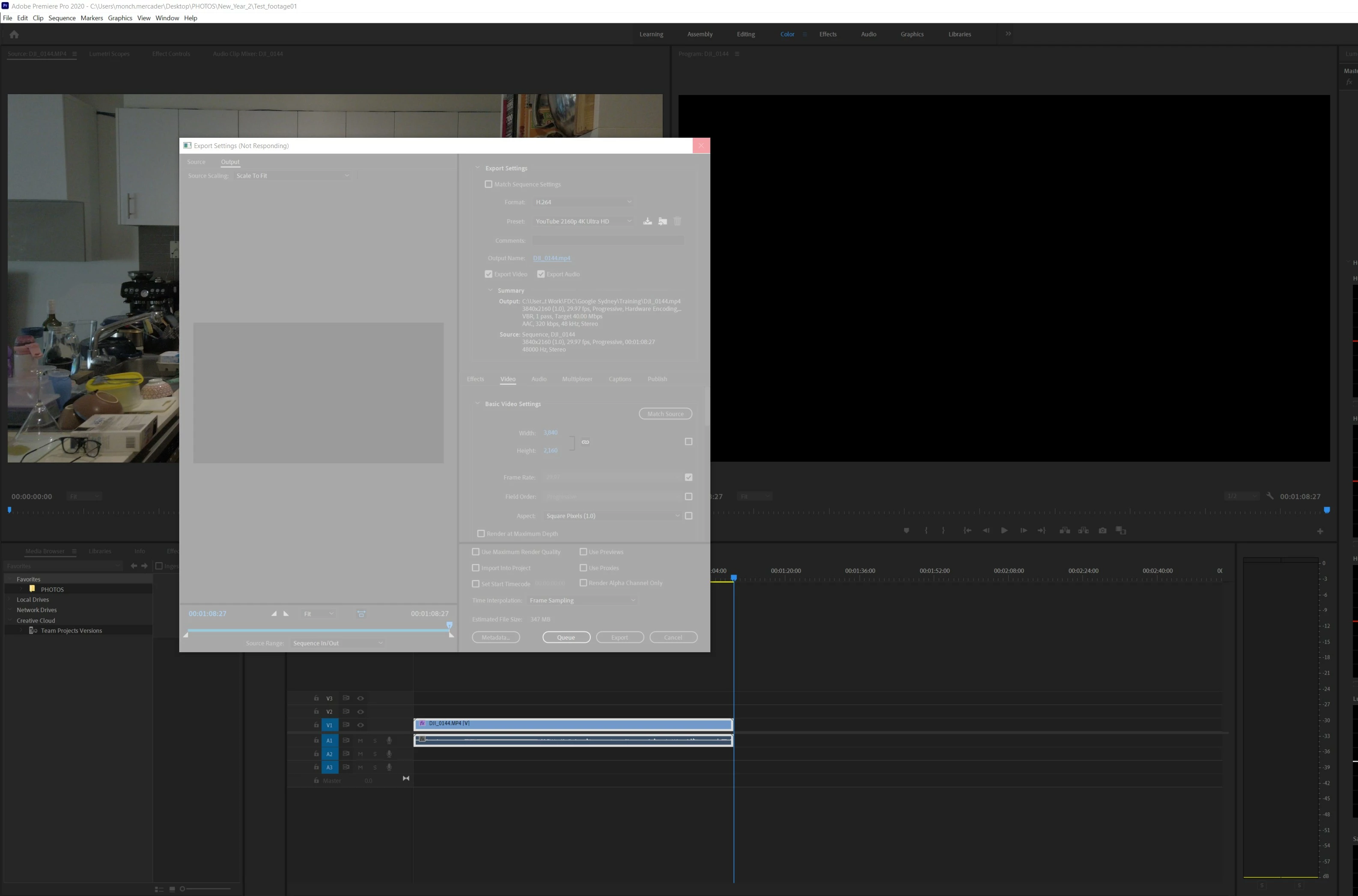Click the Home icon at top left

[14, 34]
